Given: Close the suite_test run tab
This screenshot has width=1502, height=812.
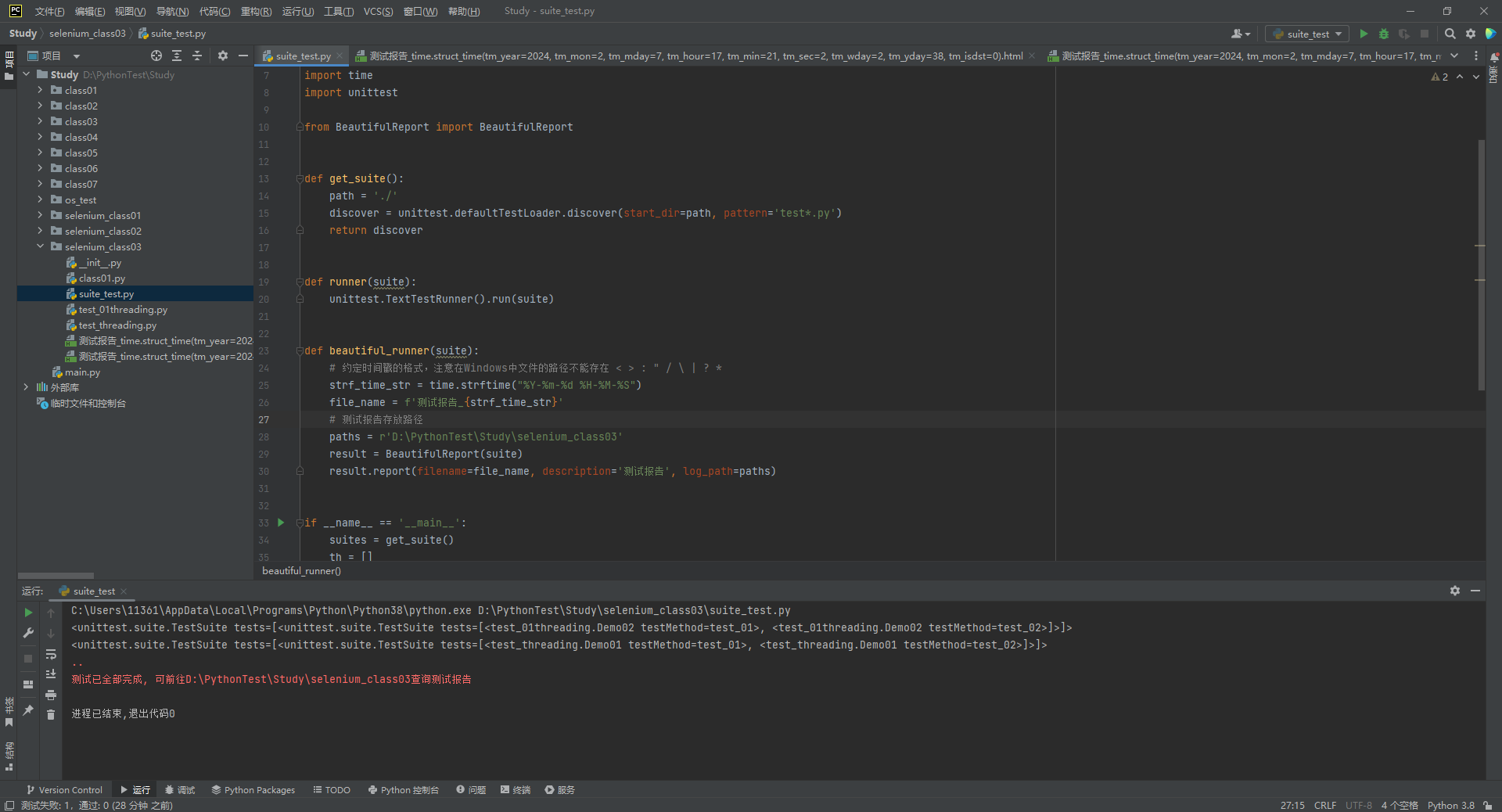Looking at the screenshot, I should 124,591.
